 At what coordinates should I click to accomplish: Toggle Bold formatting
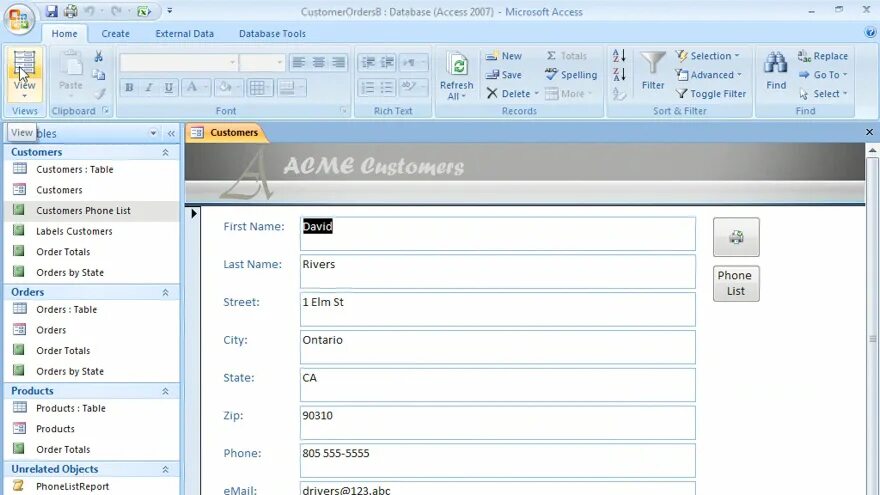(129, 88)
